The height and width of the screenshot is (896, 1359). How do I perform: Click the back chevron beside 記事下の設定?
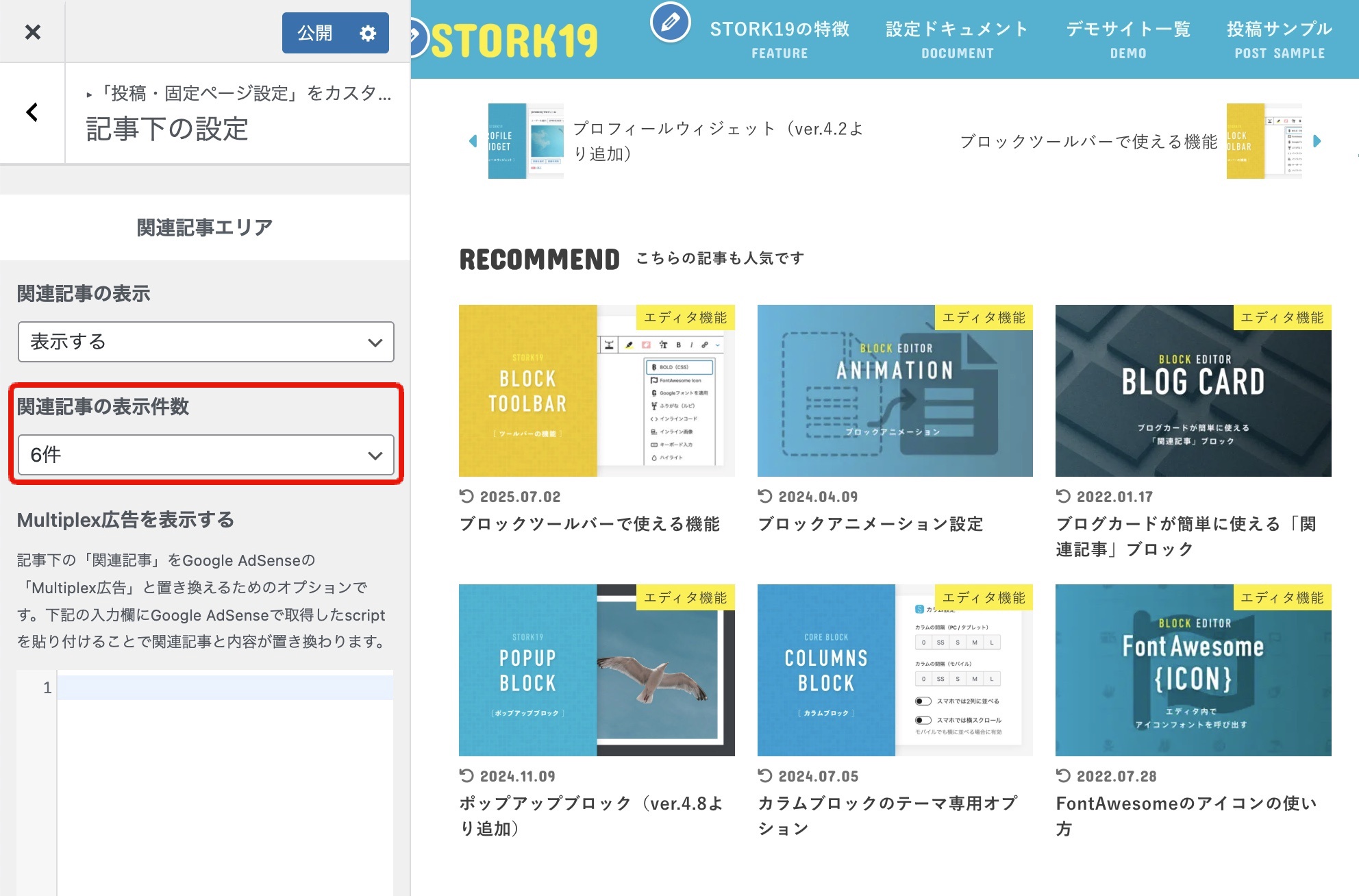[x=32, y=112]
